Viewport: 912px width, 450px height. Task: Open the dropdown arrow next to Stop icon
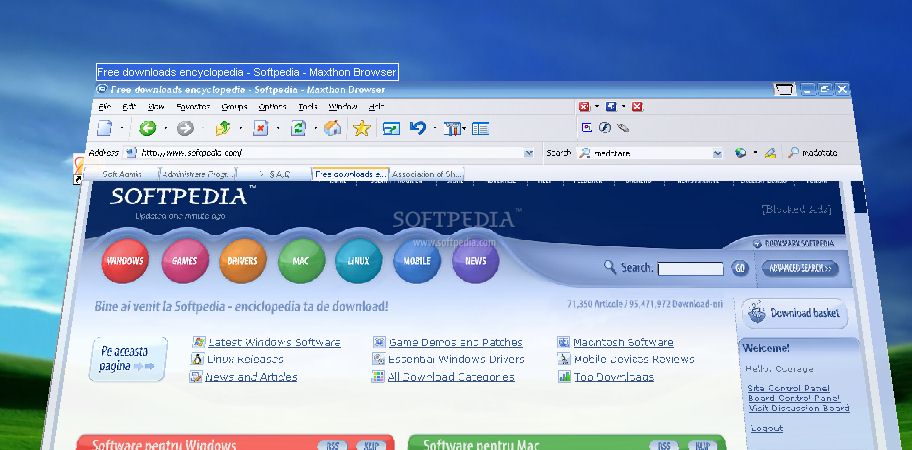click(277, 128)
